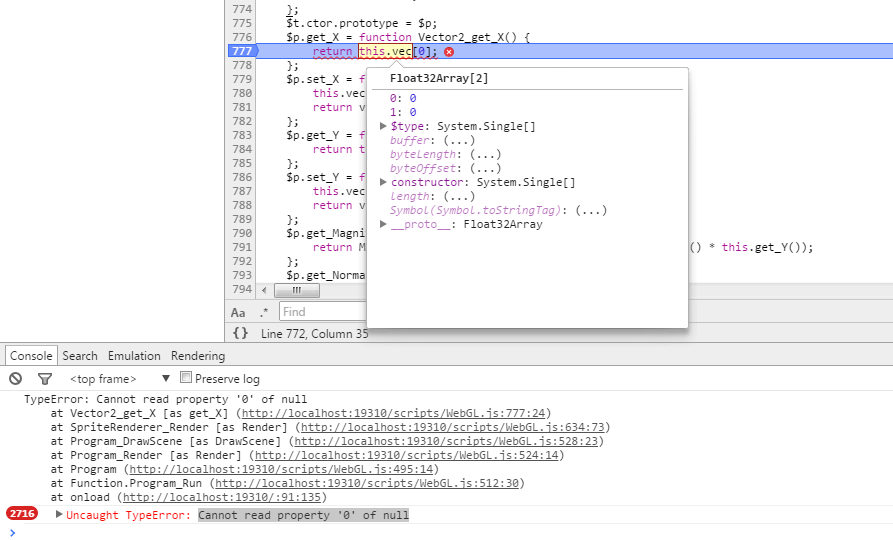Open WebGL.js:512:30 stack trace link

(x=367, y=483)
